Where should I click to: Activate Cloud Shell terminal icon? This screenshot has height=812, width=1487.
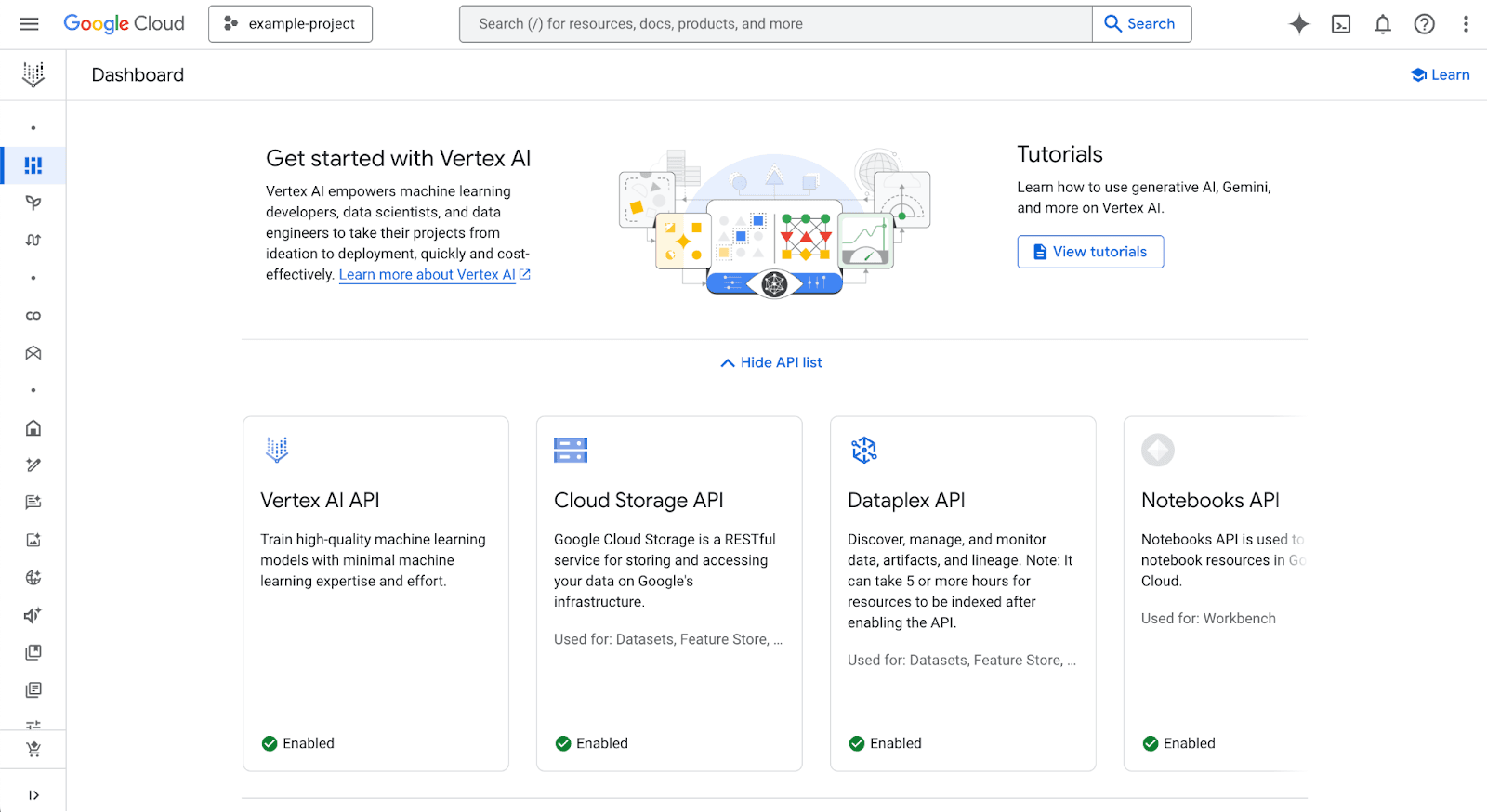pos(1341,24)
